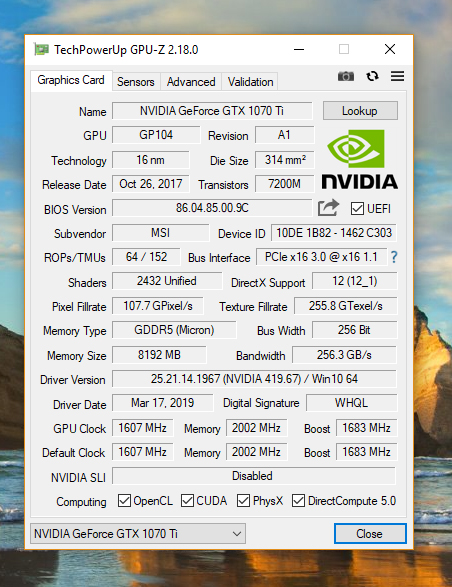Toggle the DirectCompute 5.0 checkbox
Viewport: 452px width, 587px height.
tap(298, 501)
